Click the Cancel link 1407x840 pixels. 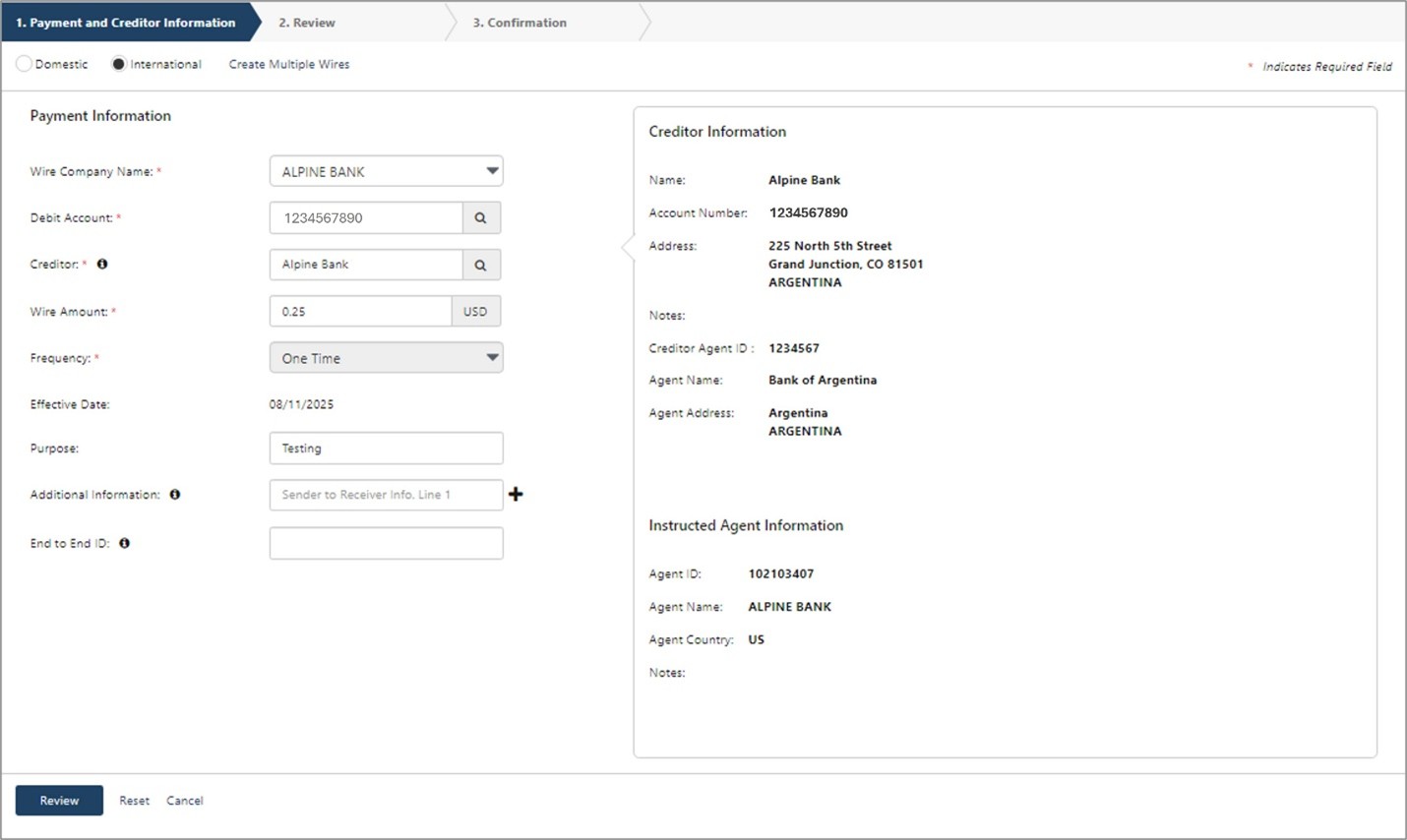[185, 801]
